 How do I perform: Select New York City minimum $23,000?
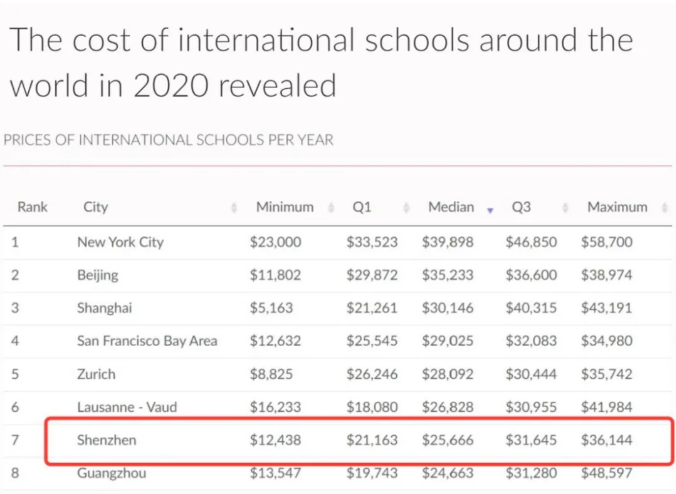275,242
